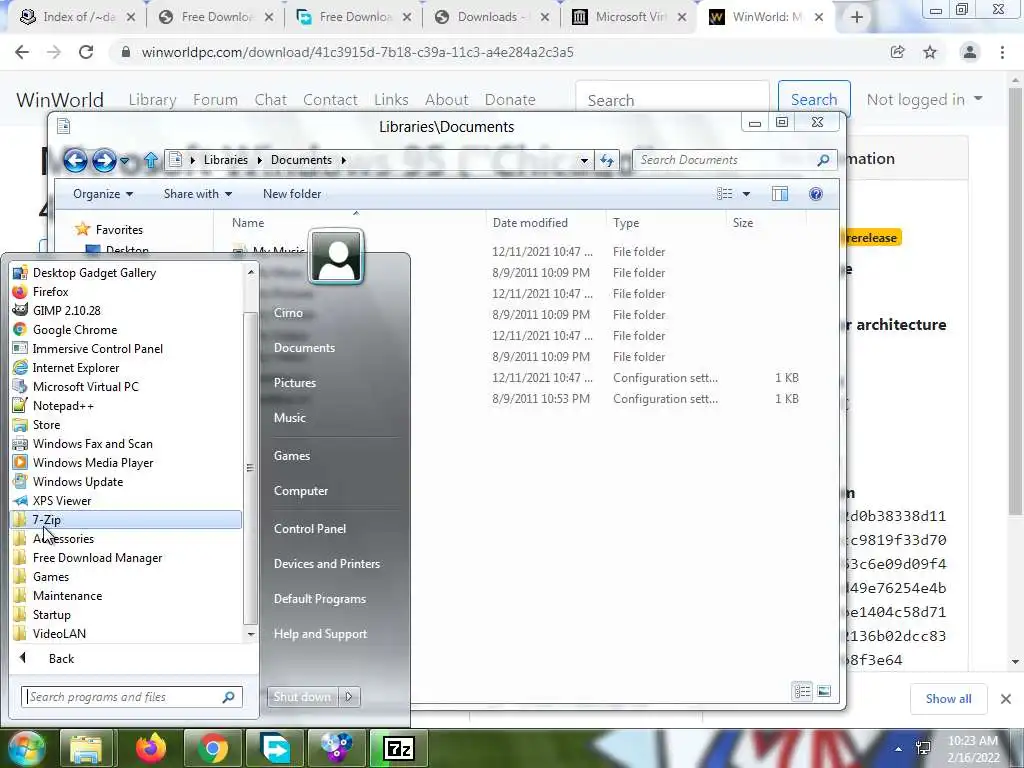Viewport: 1024px width, 768px height.
Task: Click Show all in downloads bar
Action: (x=948, y=699)
